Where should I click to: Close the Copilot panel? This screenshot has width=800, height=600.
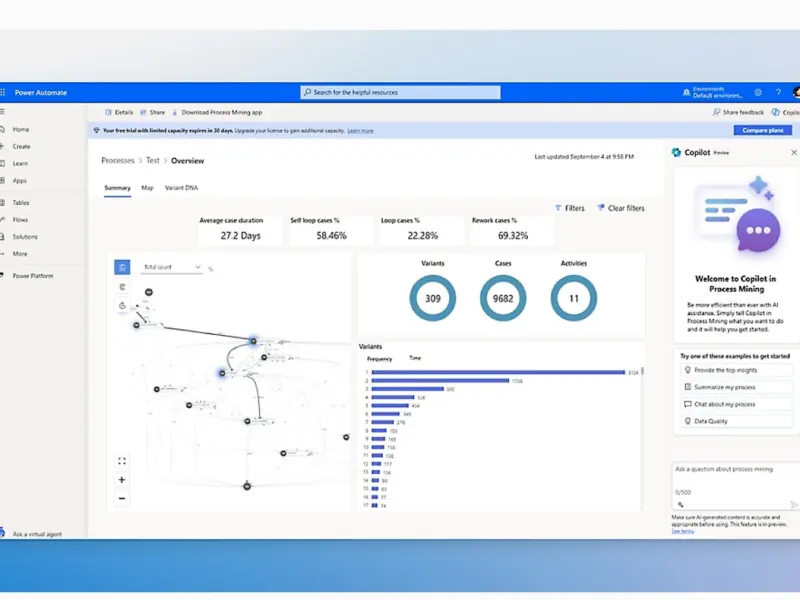coord(794,153)
